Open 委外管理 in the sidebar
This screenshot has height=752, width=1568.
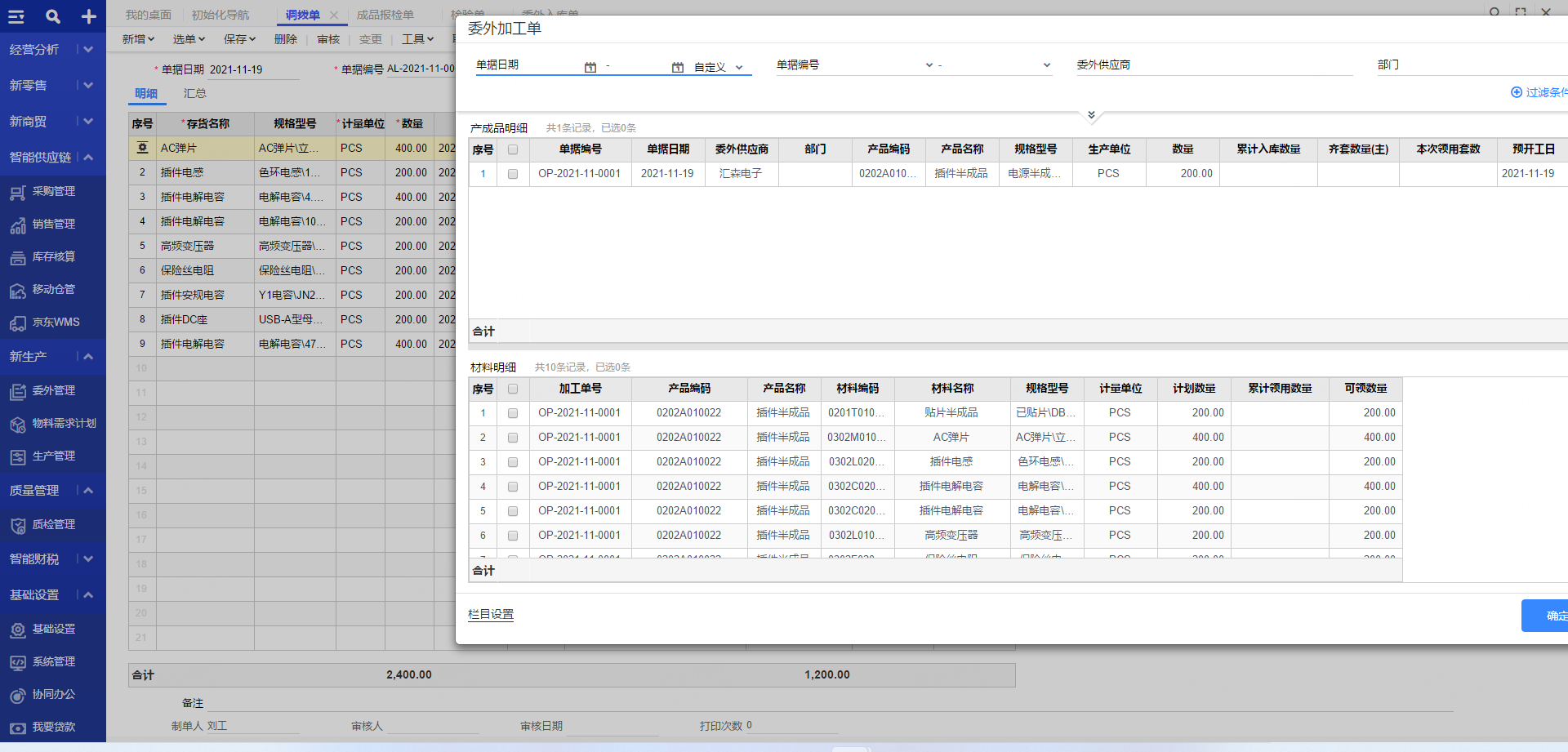point(53,390)
